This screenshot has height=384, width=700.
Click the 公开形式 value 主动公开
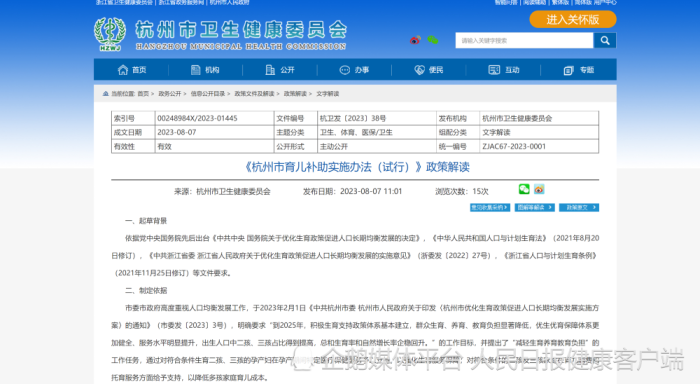[x=333, y=146]
